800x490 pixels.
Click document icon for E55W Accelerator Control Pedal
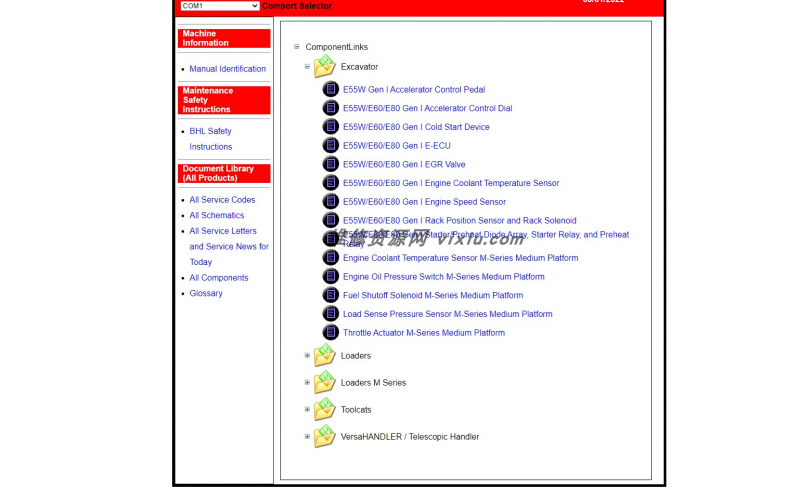pyautogui.click(x=331, y=89)
